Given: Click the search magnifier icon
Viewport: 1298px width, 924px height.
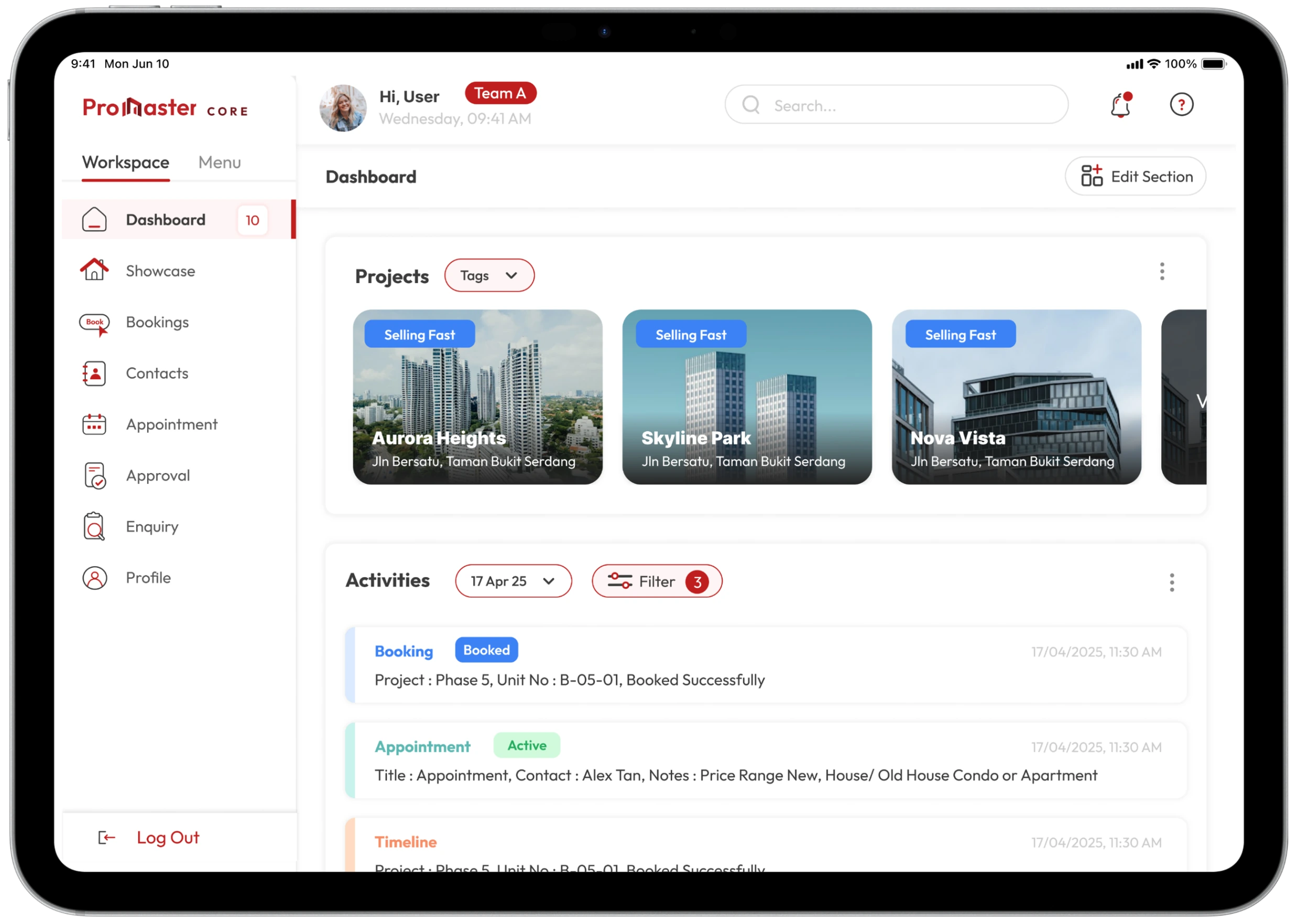Looking at the screenshot, I should click(751, 105).
